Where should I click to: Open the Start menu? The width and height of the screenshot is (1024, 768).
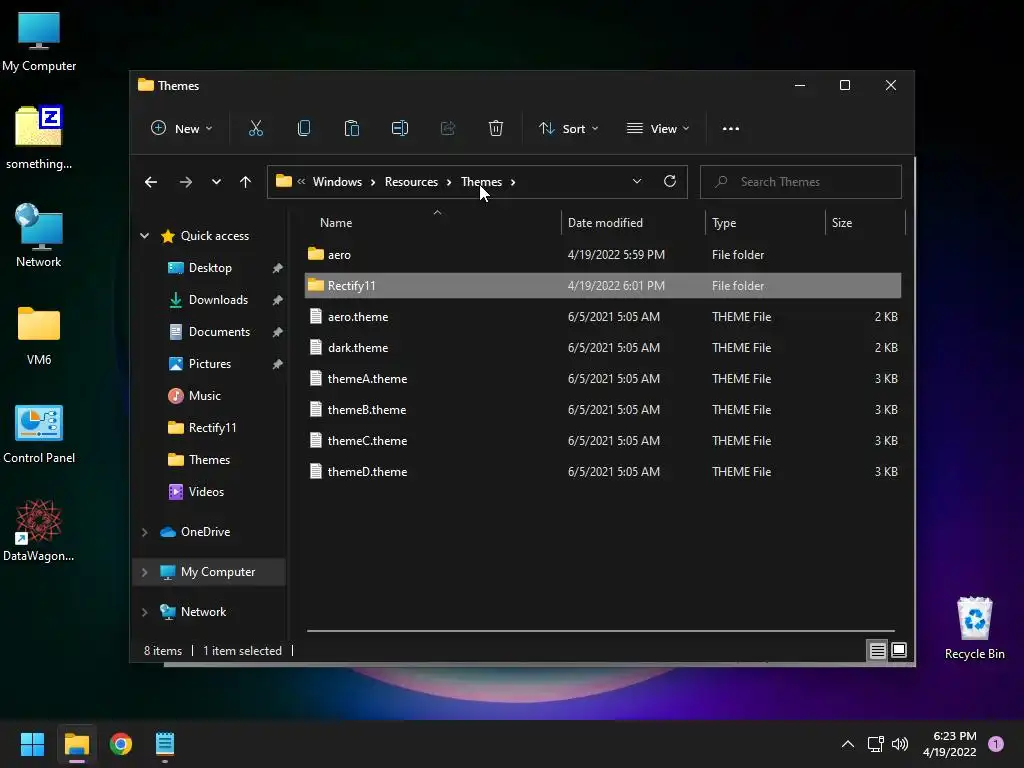tap(32, 744)
